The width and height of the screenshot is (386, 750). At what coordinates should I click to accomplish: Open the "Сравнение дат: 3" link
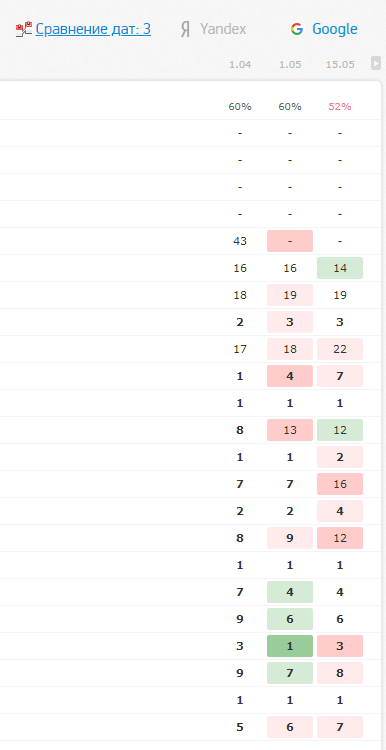tap(93, 29)
